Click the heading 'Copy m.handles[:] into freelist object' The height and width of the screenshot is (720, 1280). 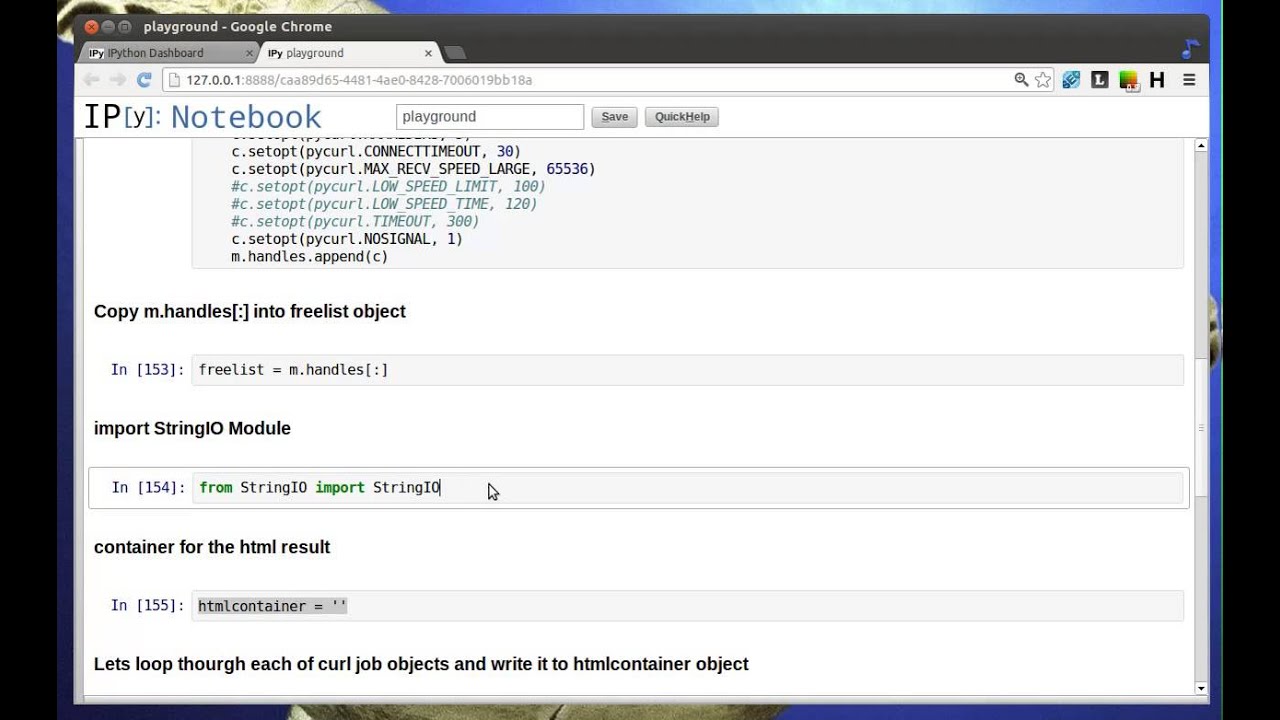pyautogui.click(x=250, y=311)
